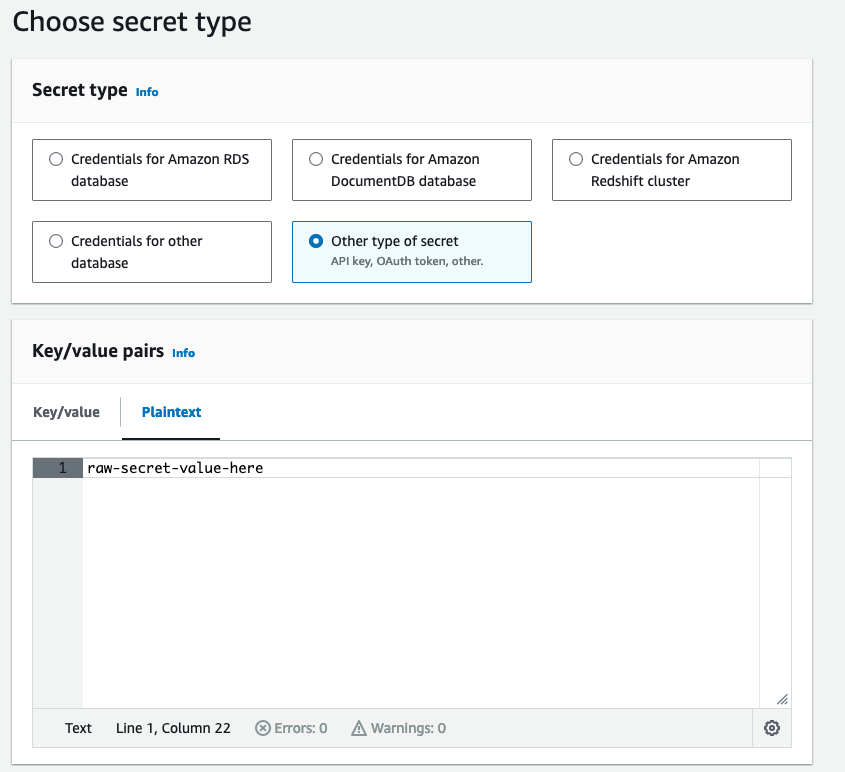Click the selected radio indicator on Other type of secret

[316, 241]
